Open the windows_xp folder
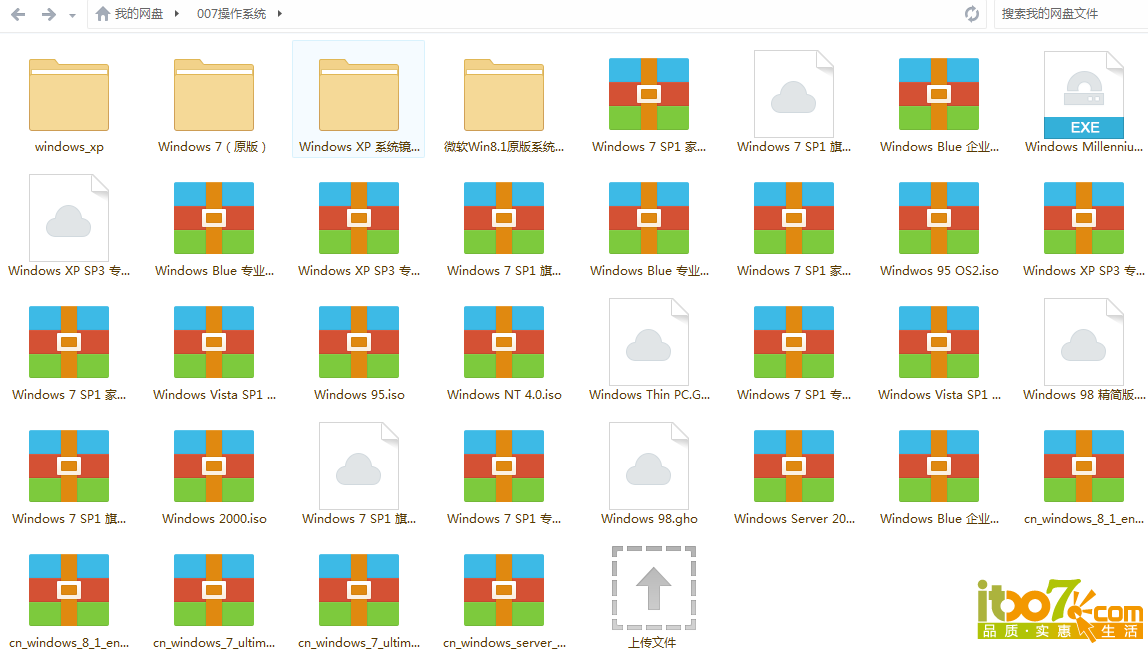The image size is (1148, 649). pos(69,95)
